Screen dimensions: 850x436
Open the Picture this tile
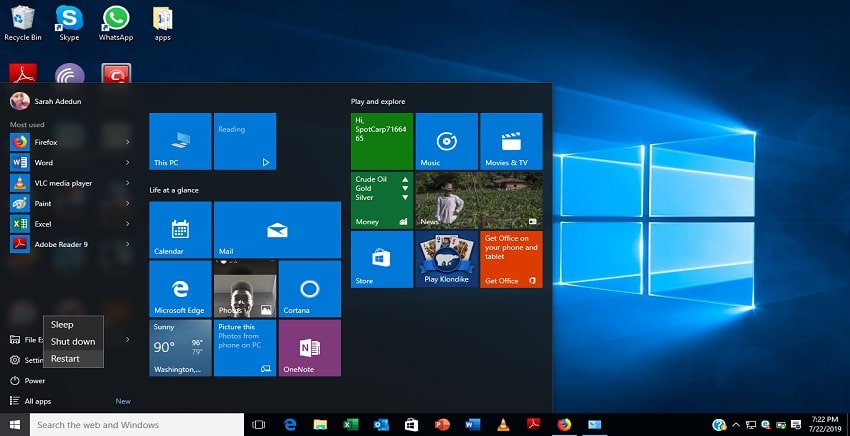245,348
